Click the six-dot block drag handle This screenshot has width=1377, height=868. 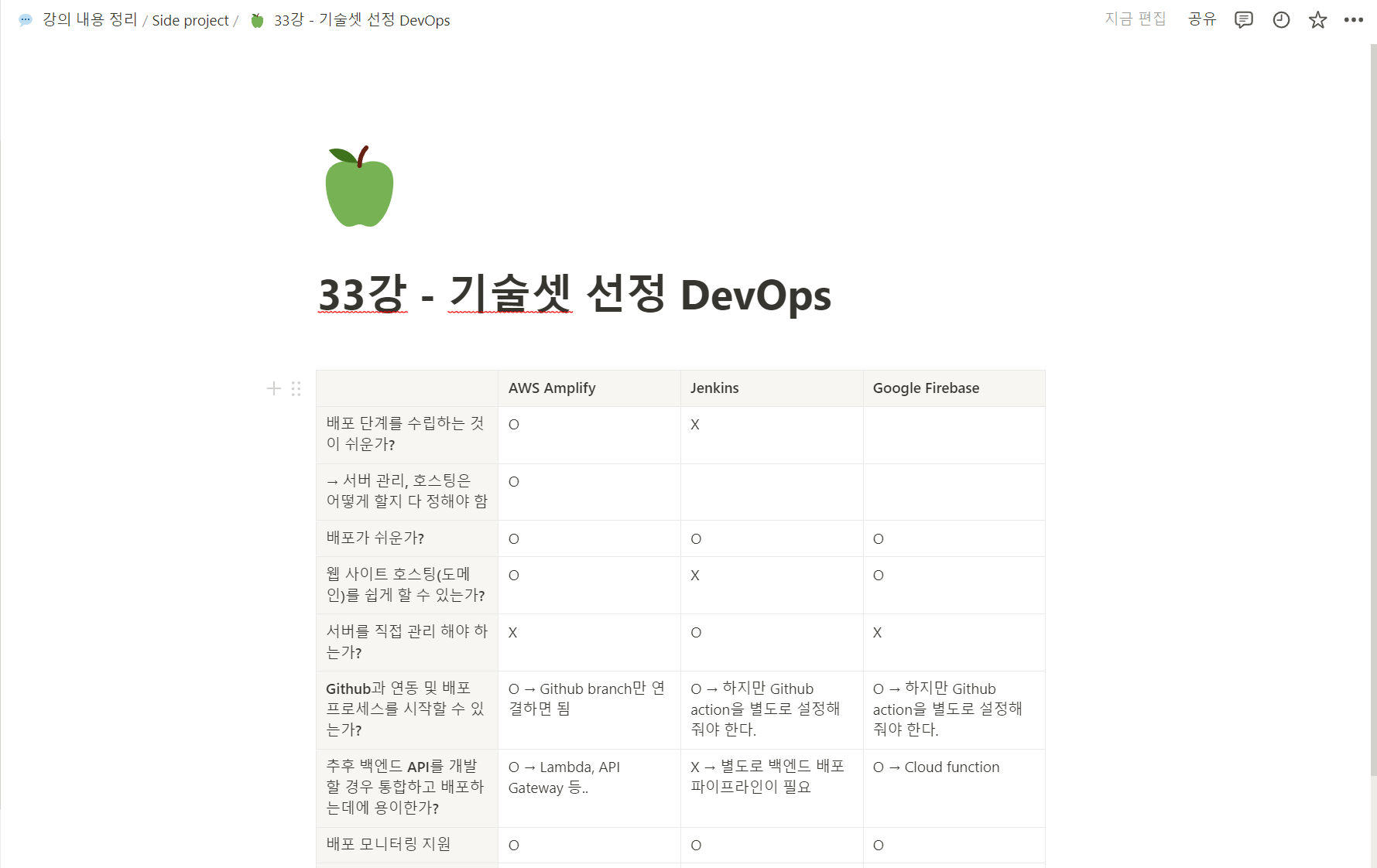pos(296,388)
